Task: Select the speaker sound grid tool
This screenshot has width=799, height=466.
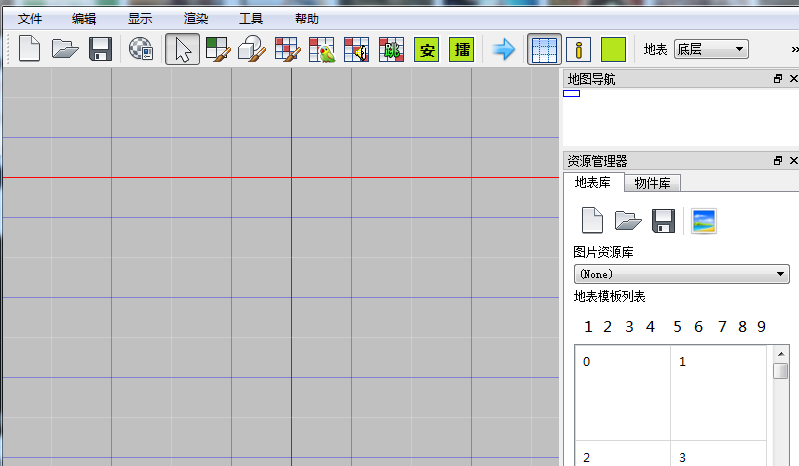Action: click(357, 49)
